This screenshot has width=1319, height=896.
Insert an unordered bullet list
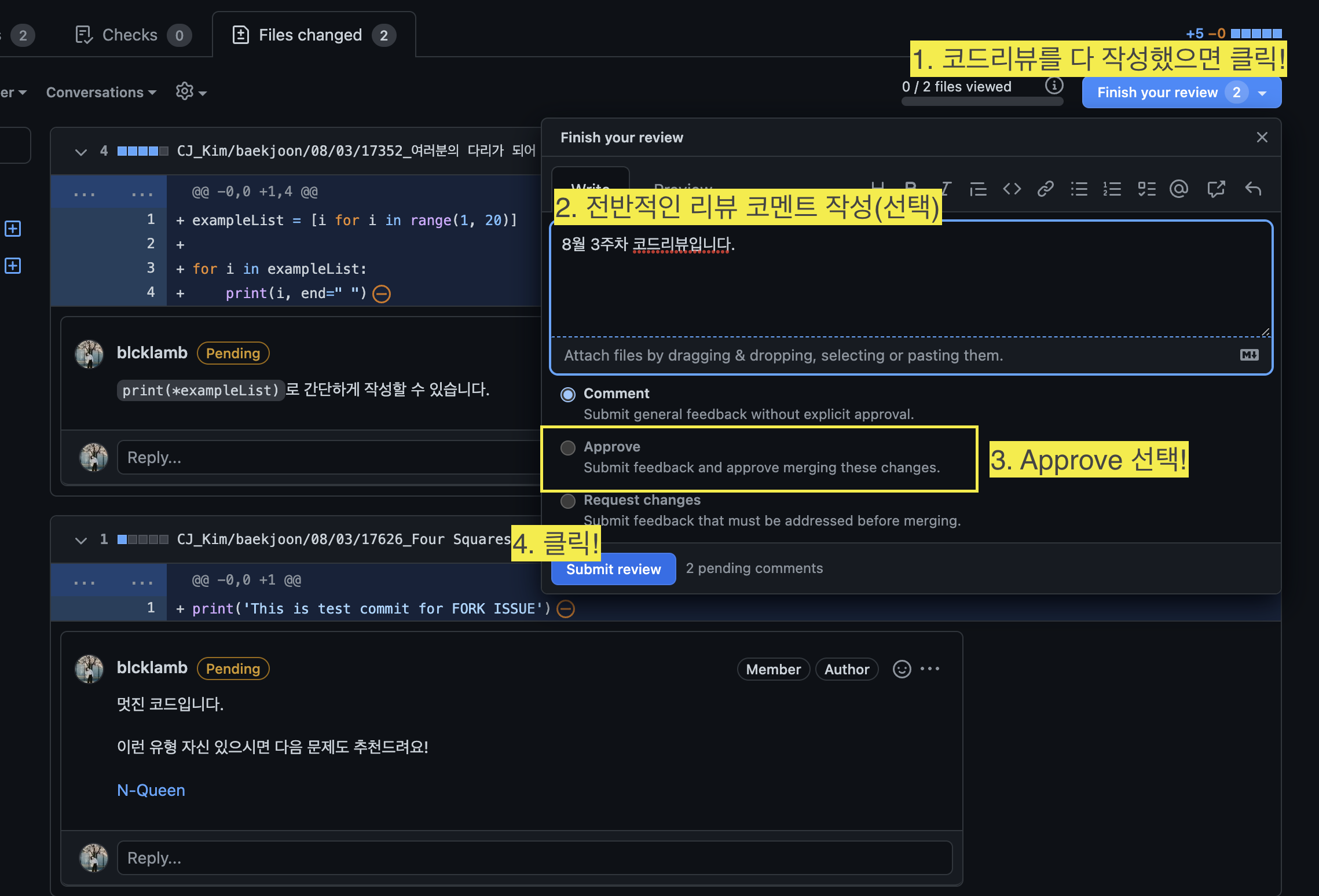pyautogui.click(x=1079, y=189)
